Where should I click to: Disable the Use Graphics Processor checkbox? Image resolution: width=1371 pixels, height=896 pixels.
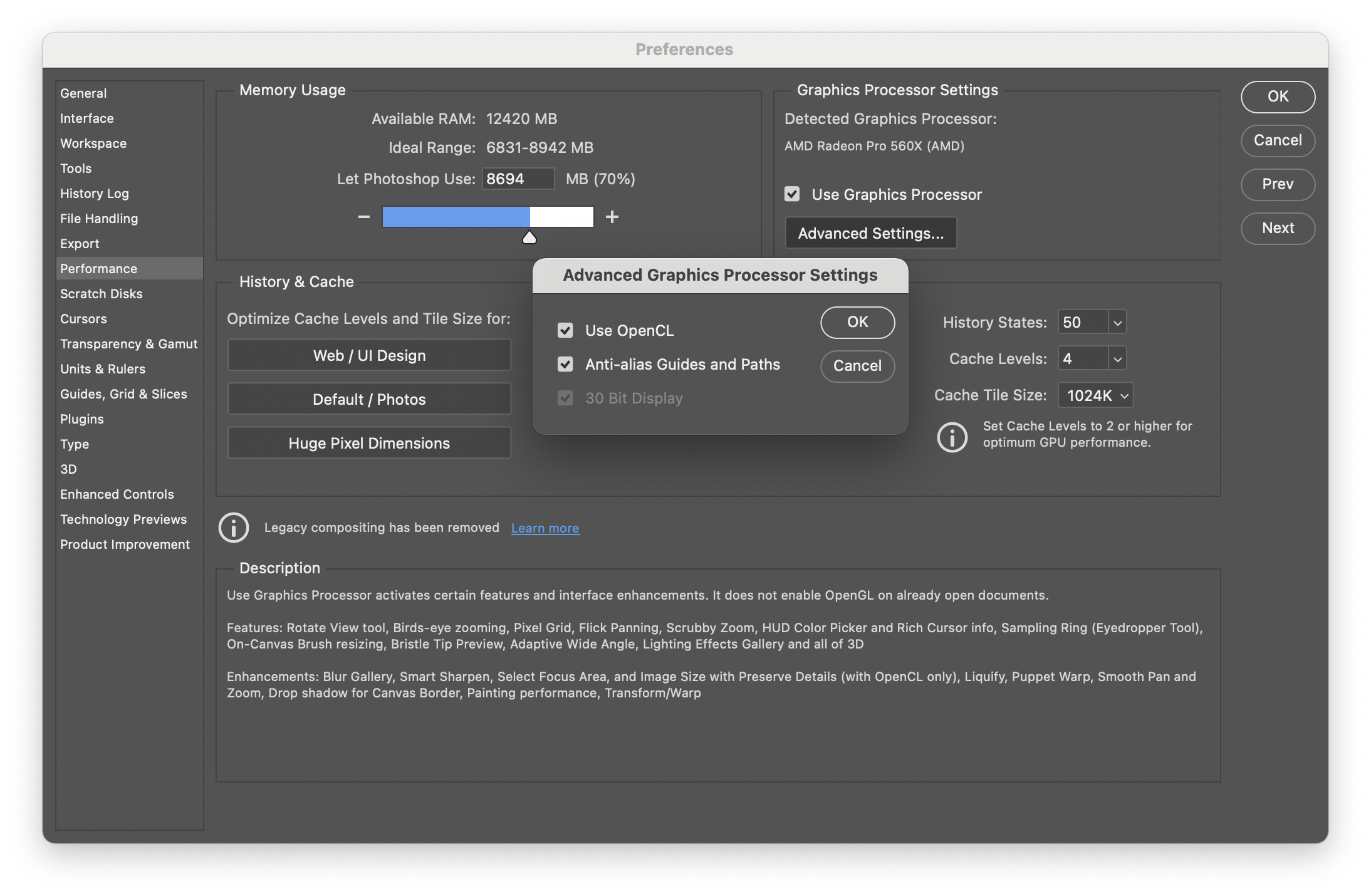792,194
